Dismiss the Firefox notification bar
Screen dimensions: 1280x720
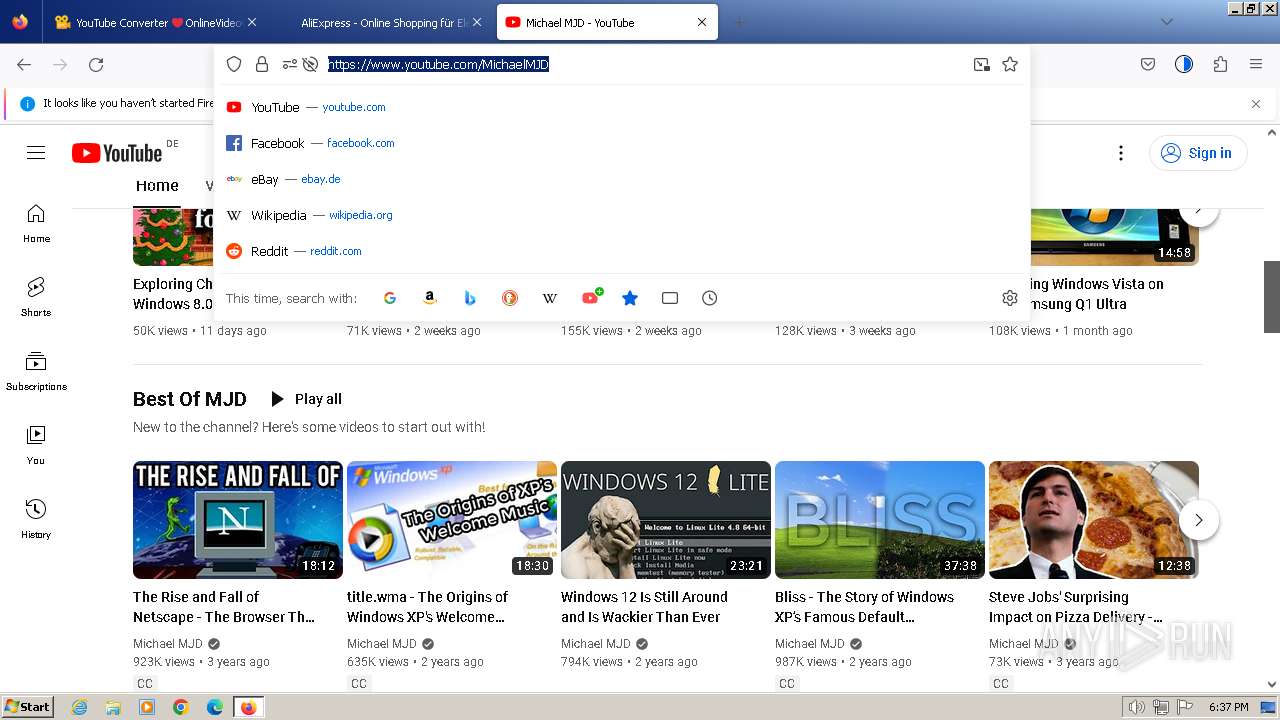(x=1256, y=103)
